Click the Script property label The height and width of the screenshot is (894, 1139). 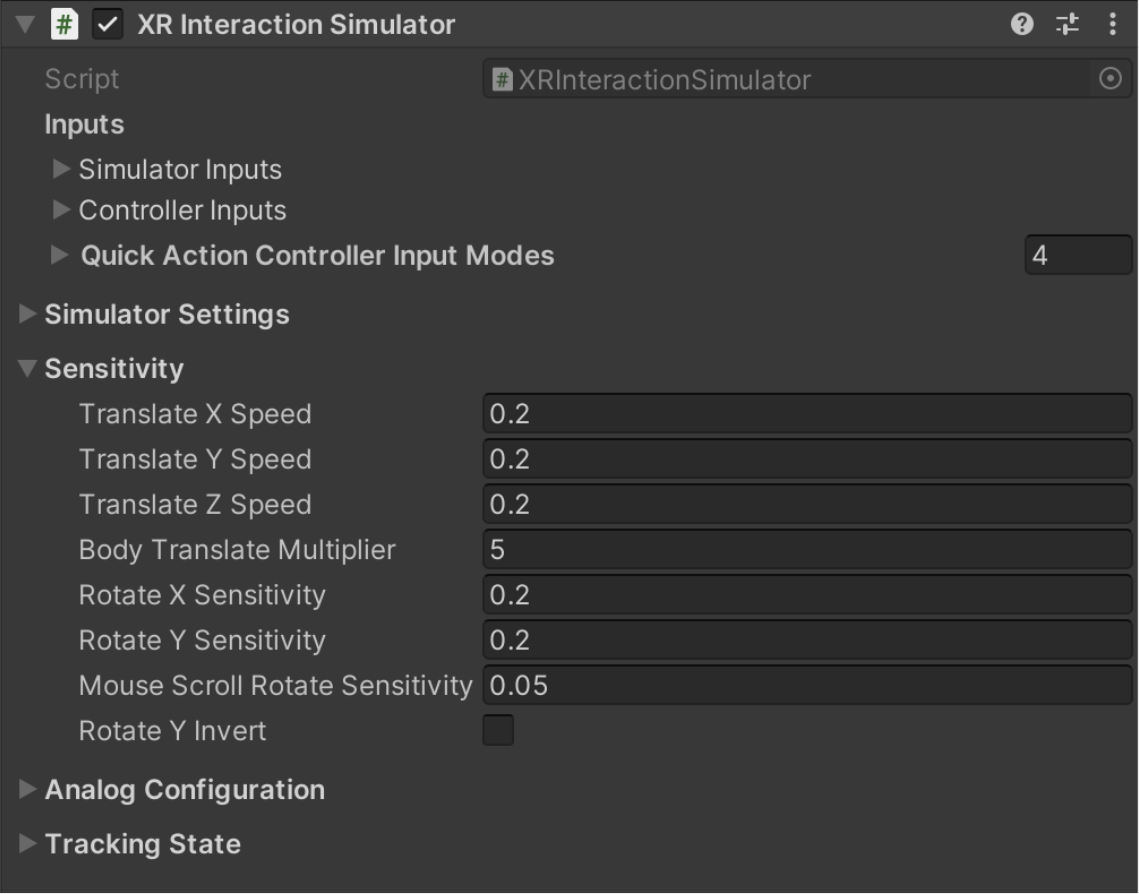coord(81,79)
